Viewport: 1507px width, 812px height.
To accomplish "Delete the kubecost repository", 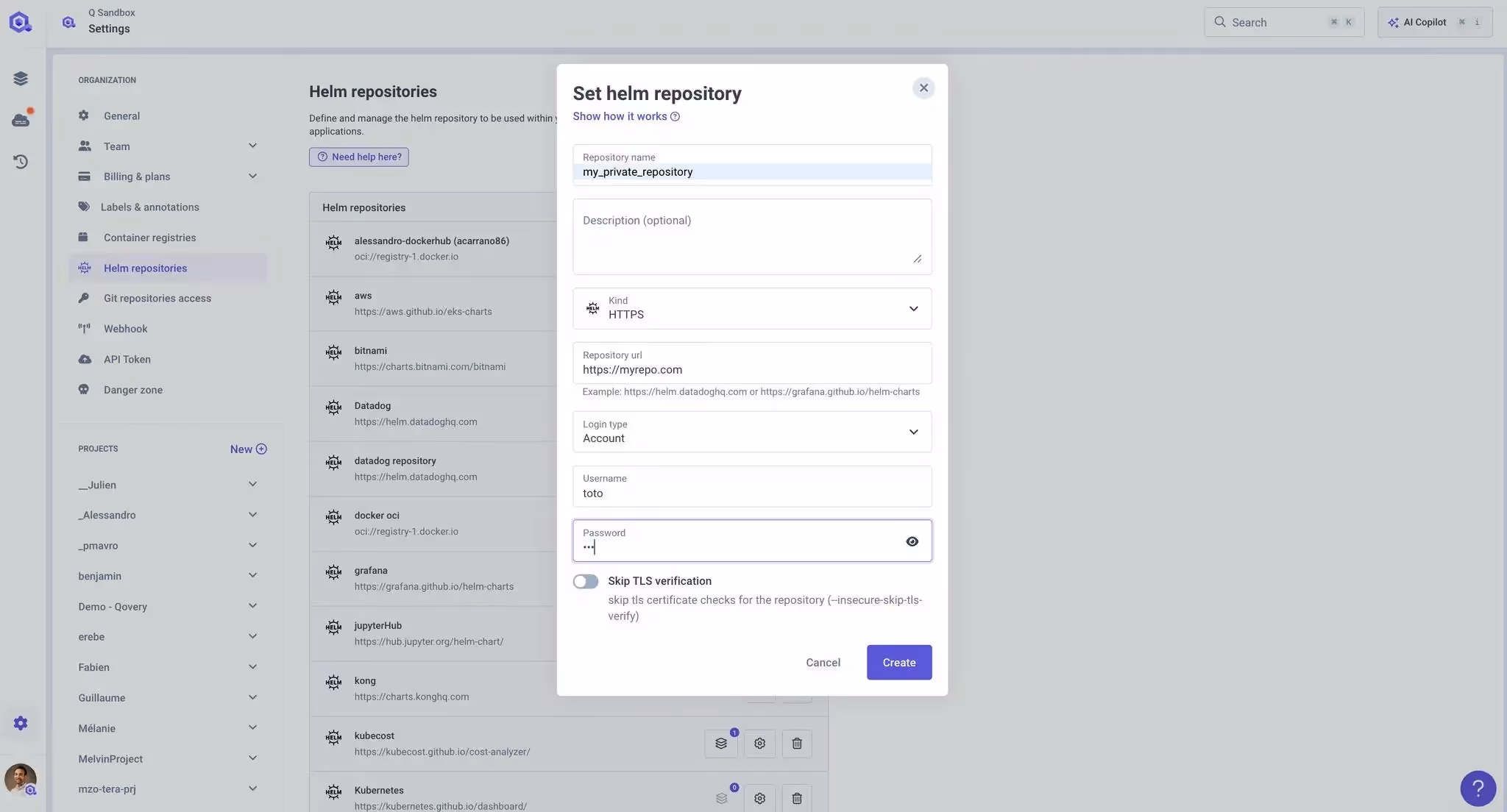I will (x=797, y=744).
